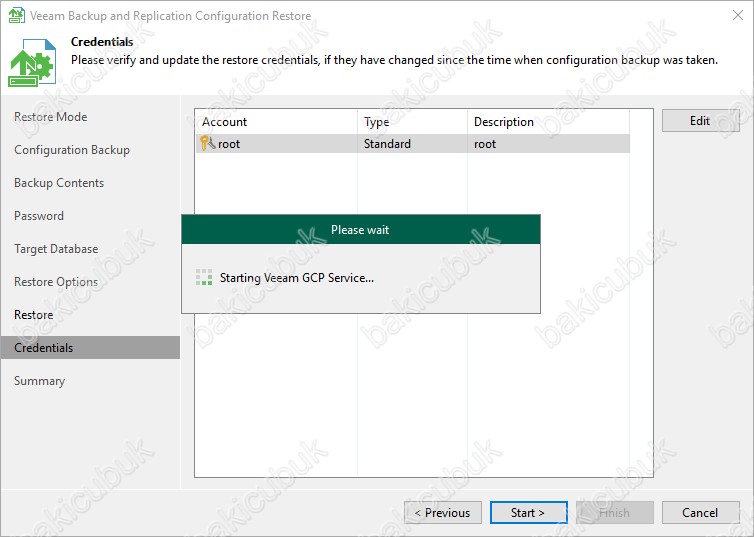Open the Restore Options step
This screenshot has height=537, width=754.
[x=56, y=282]
